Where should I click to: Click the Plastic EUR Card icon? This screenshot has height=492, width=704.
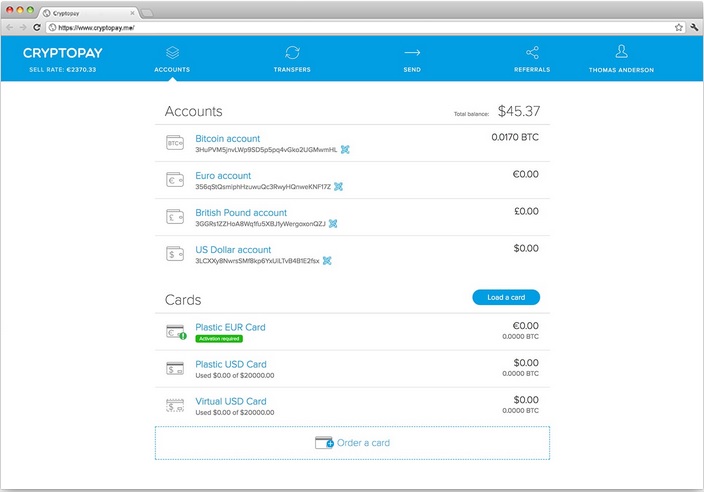[176, 332]
